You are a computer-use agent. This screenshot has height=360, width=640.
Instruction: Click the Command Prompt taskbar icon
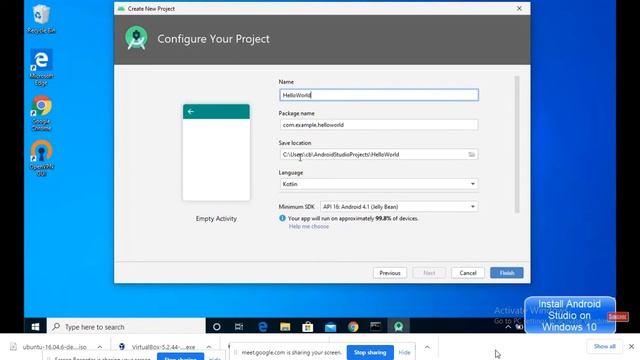(376, 327)
